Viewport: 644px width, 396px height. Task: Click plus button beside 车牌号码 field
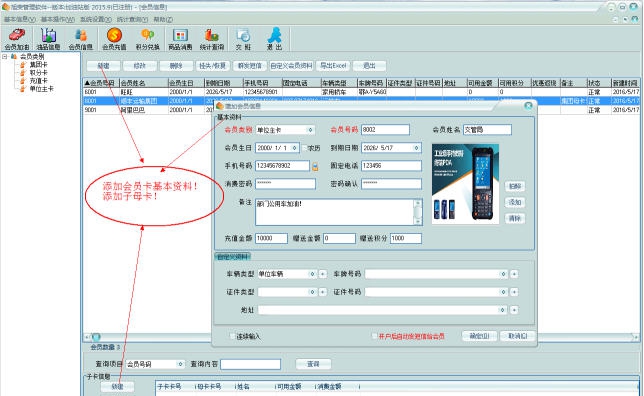click(x=514, y=274)
